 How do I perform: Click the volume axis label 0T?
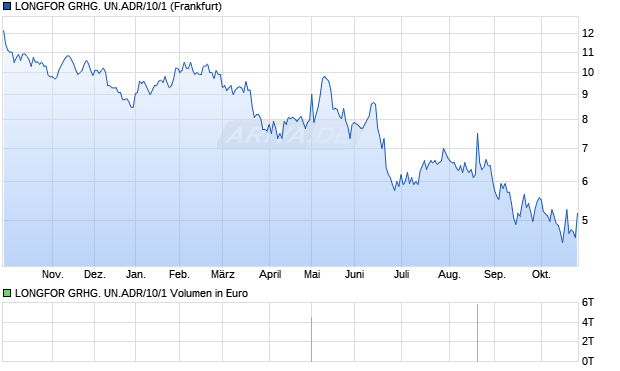(588, 361)
